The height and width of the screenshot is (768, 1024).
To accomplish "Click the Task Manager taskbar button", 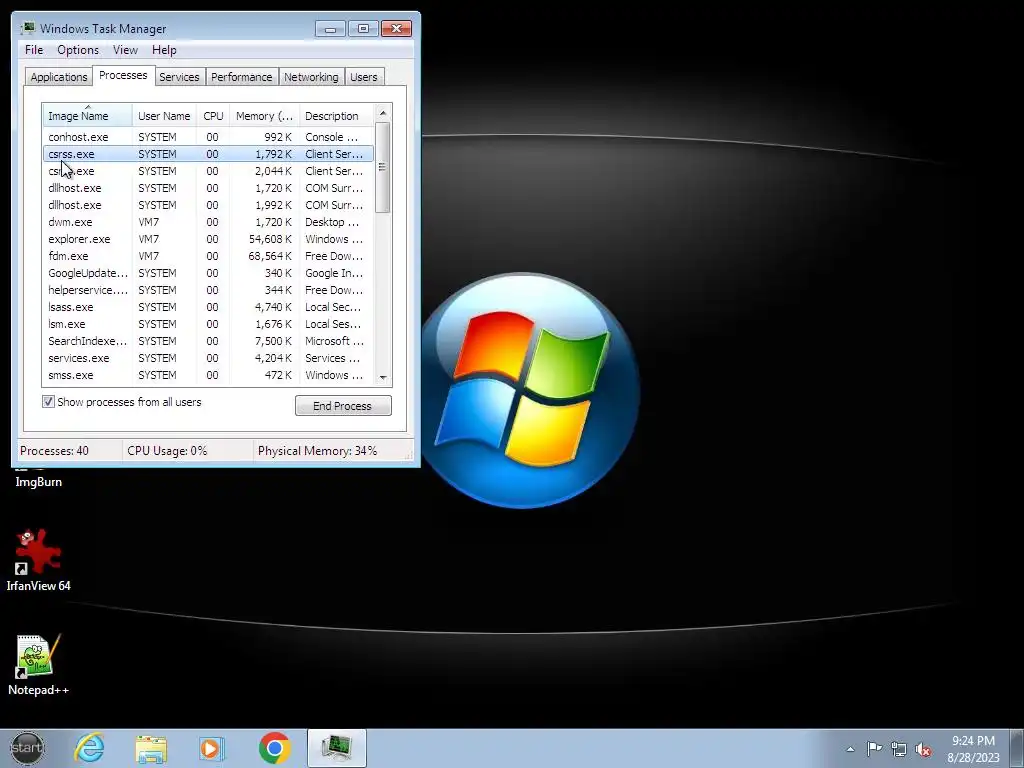I will pos(337,748).
